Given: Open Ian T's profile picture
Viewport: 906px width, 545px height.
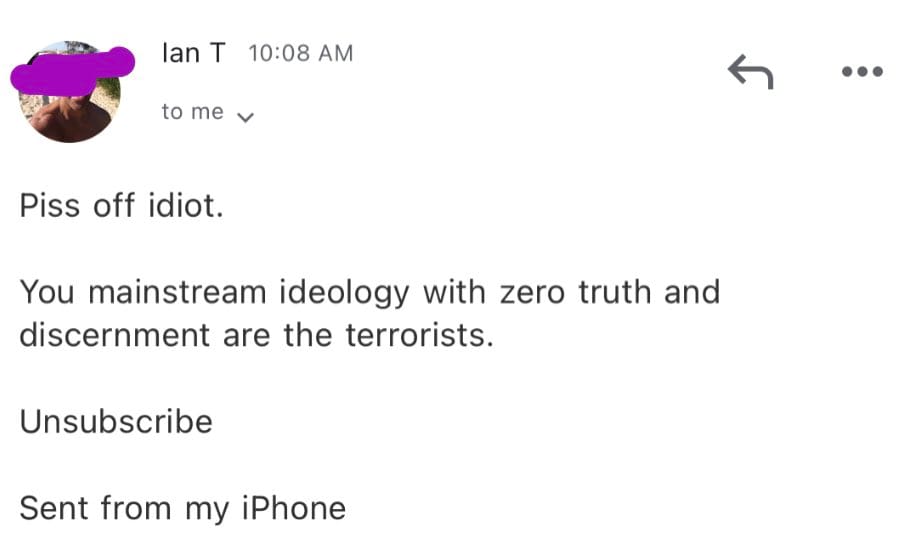Looking at the screenshot, I should tap(70, 92).
